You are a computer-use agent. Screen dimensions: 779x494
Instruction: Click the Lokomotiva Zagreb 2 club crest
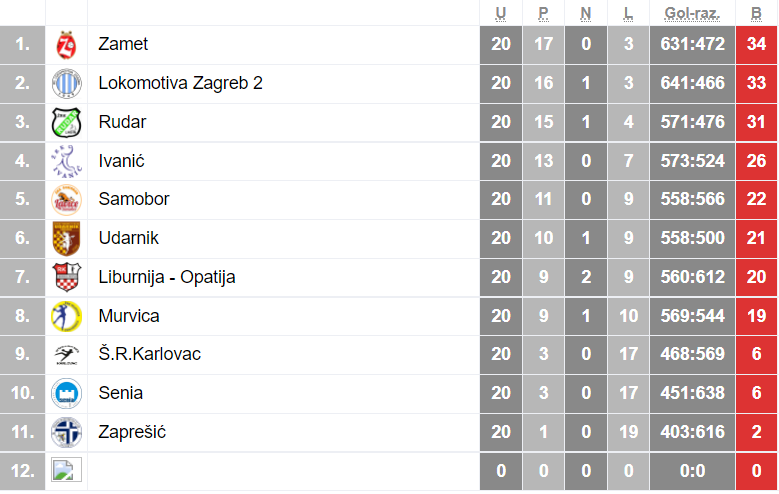click(x=66, y=84)
